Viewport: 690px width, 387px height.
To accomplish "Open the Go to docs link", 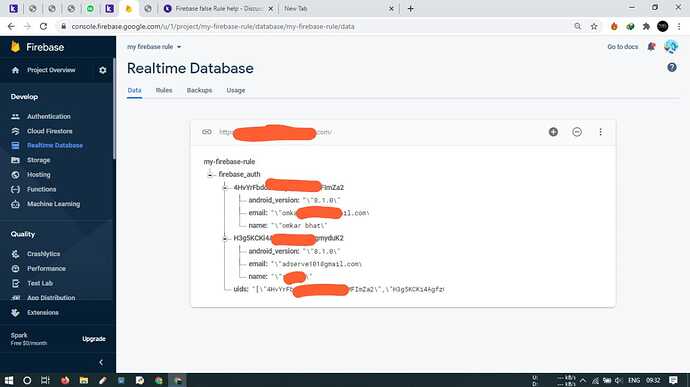I will [622, 47].
